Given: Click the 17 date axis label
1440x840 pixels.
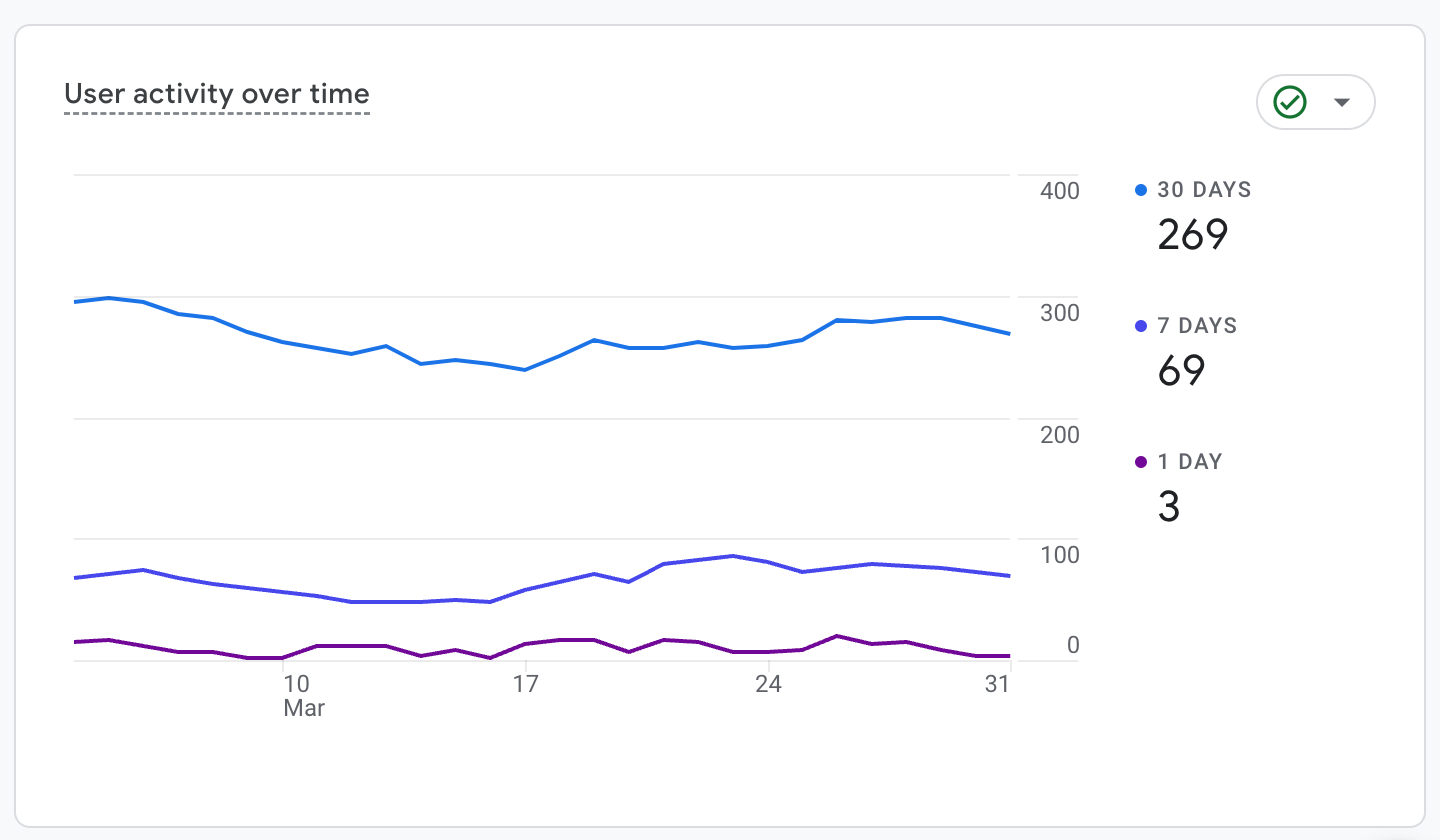Looking at the screenshot, I should 526,685.
